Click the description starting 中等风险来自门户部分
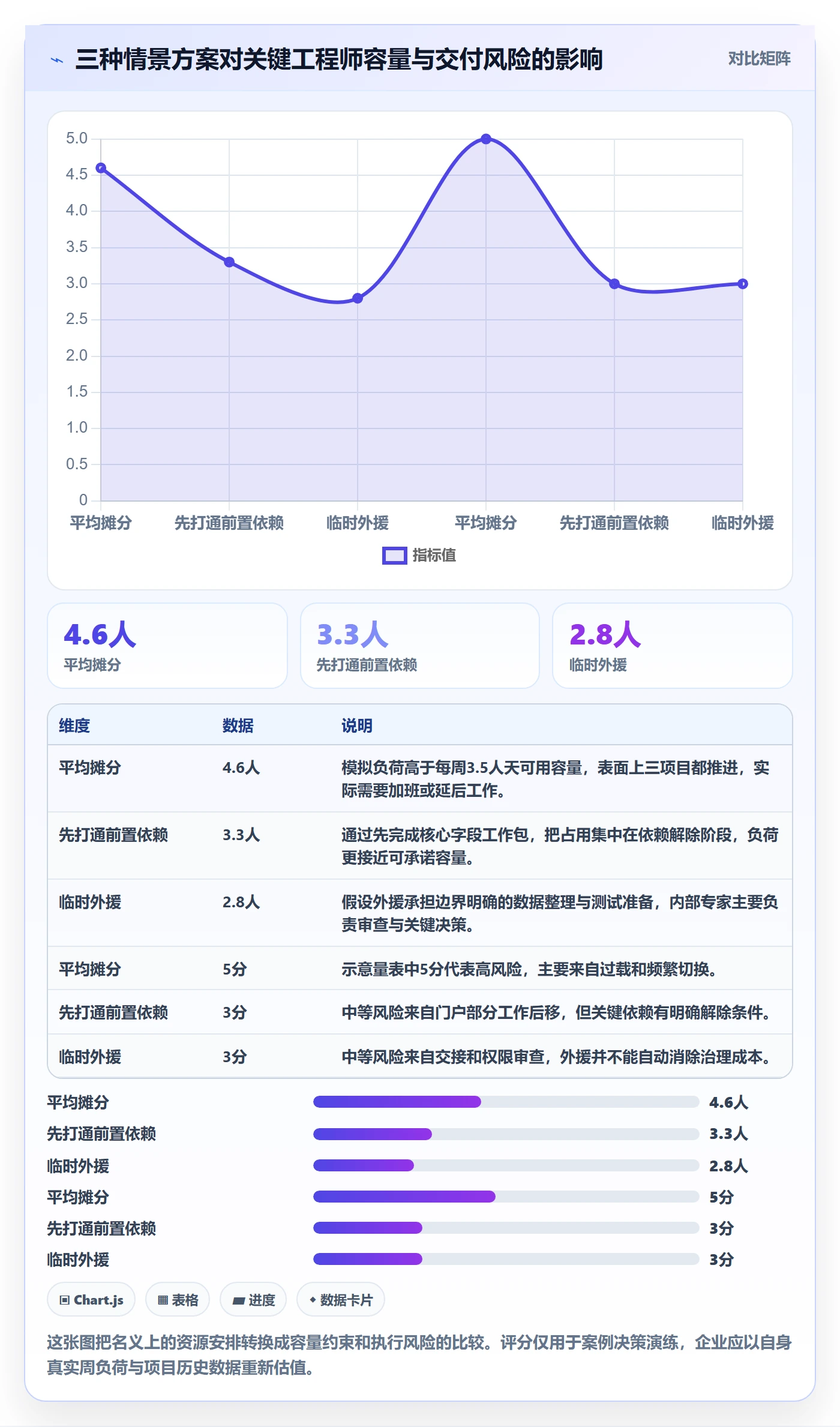 coord(557,1012)
